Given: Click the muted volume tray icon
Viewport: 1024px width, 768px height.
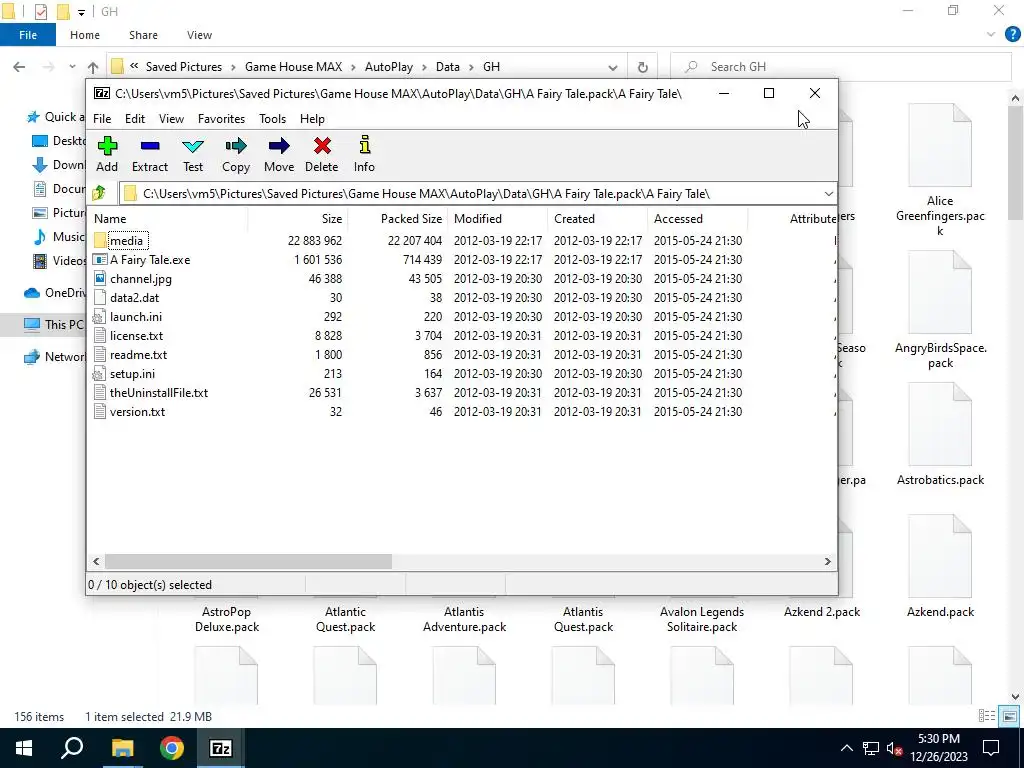Looking at the screenshot, I should point(894,748).
